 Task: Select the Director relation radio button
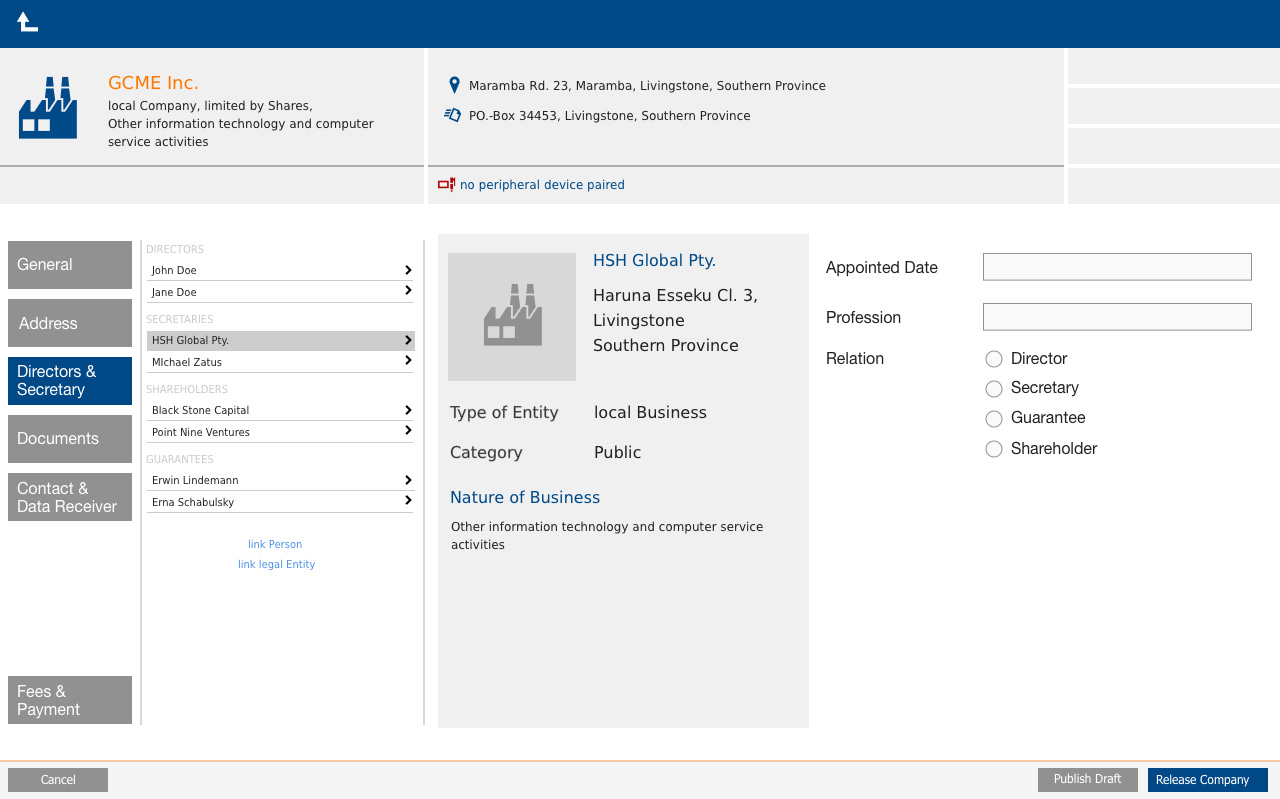click(x=994, y=359)
